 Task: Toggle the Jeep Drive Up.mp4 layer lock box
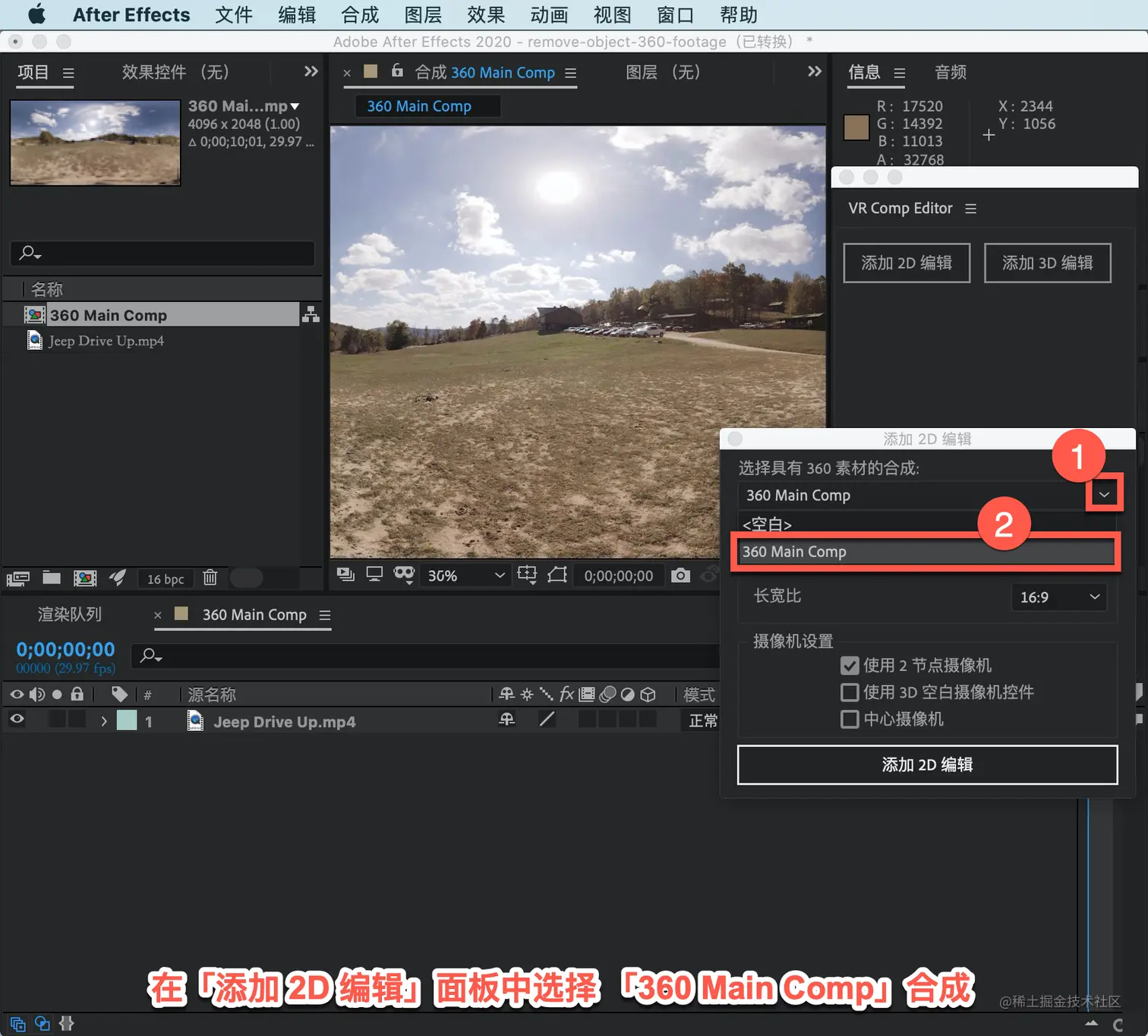[x=77, y=719]
